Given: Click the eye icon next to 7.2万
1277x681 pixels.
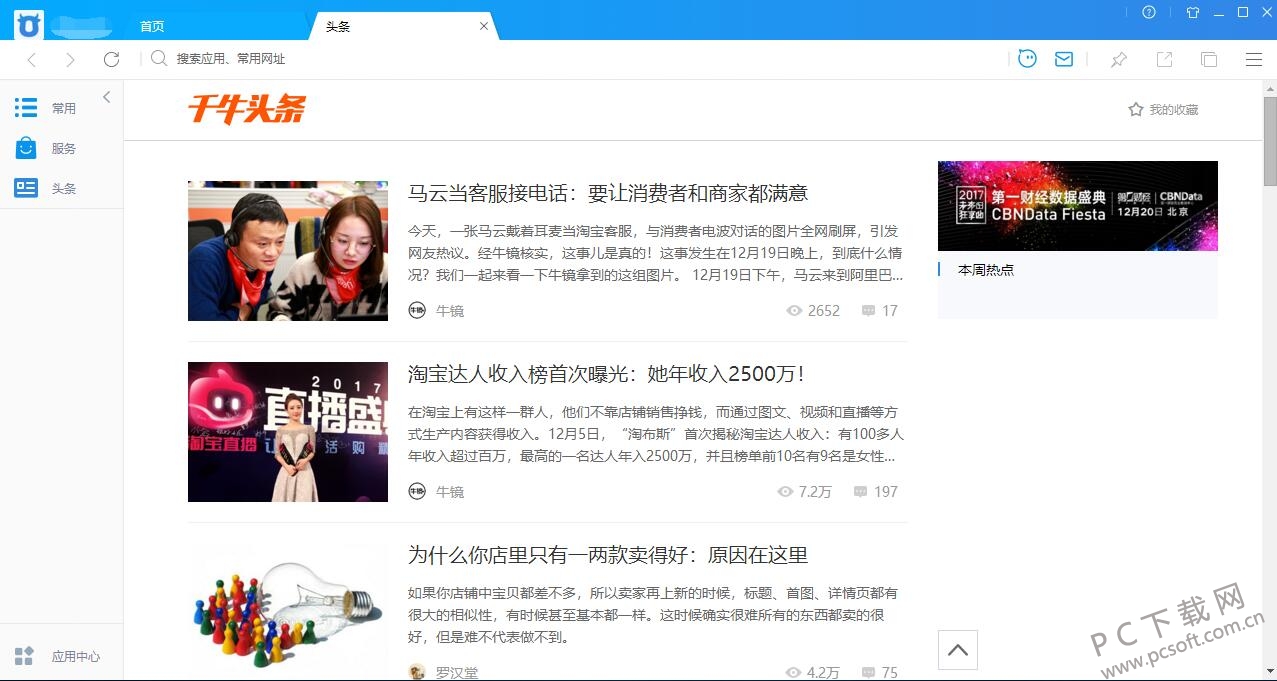Looking at the screenshot, I should pos(785,492).
